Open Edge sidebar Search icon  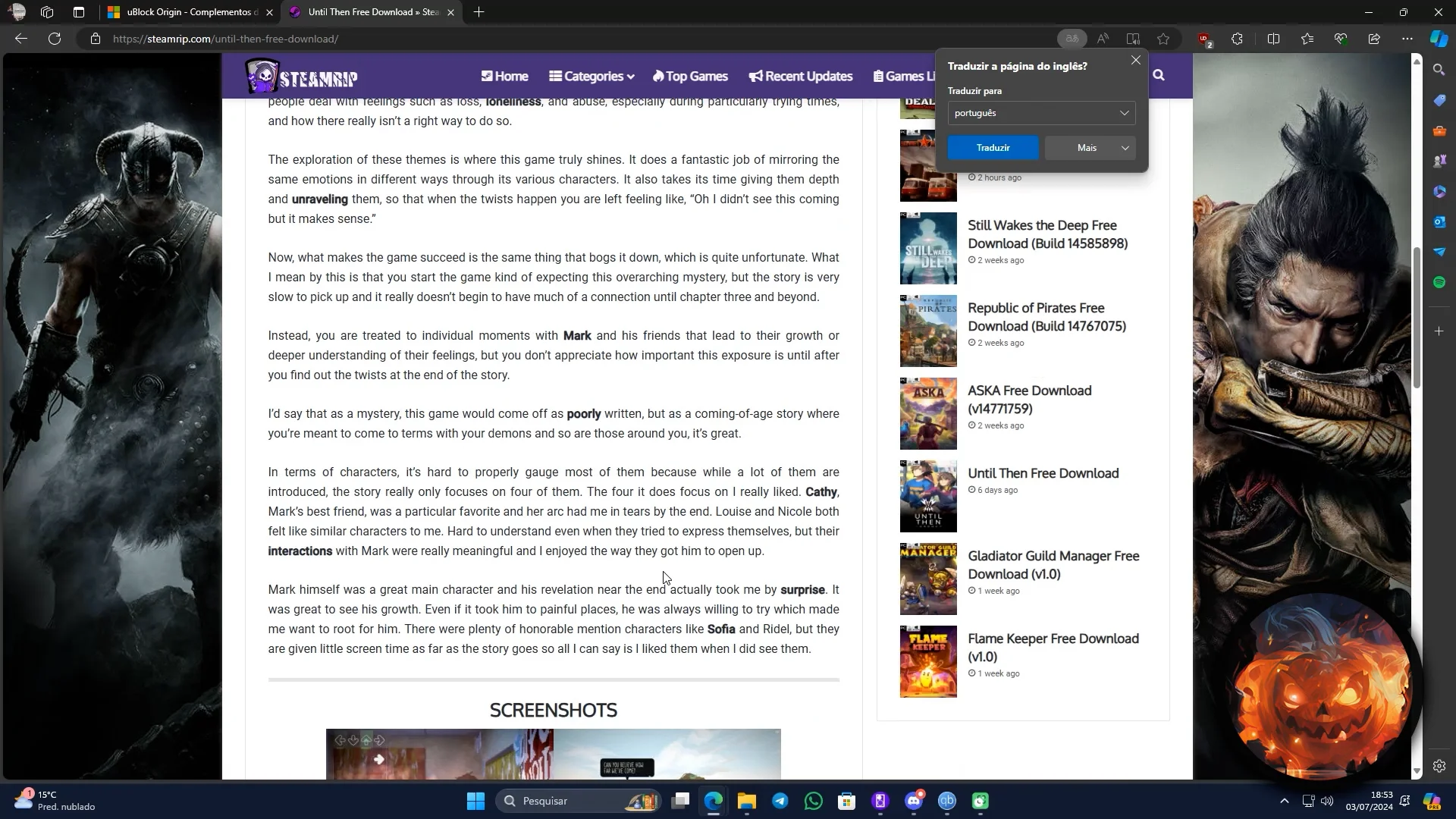[x=1439, y=70]
